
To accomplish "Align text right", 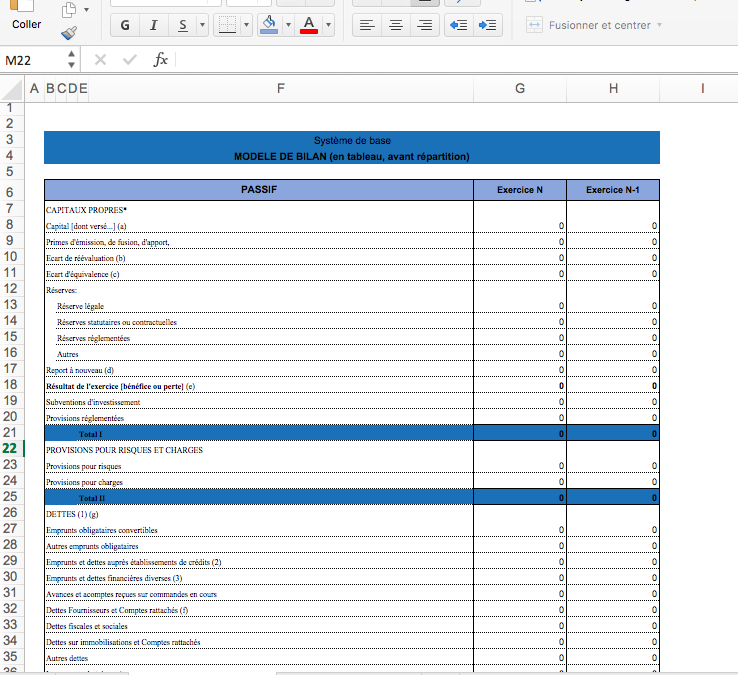I will click(425, 25).
